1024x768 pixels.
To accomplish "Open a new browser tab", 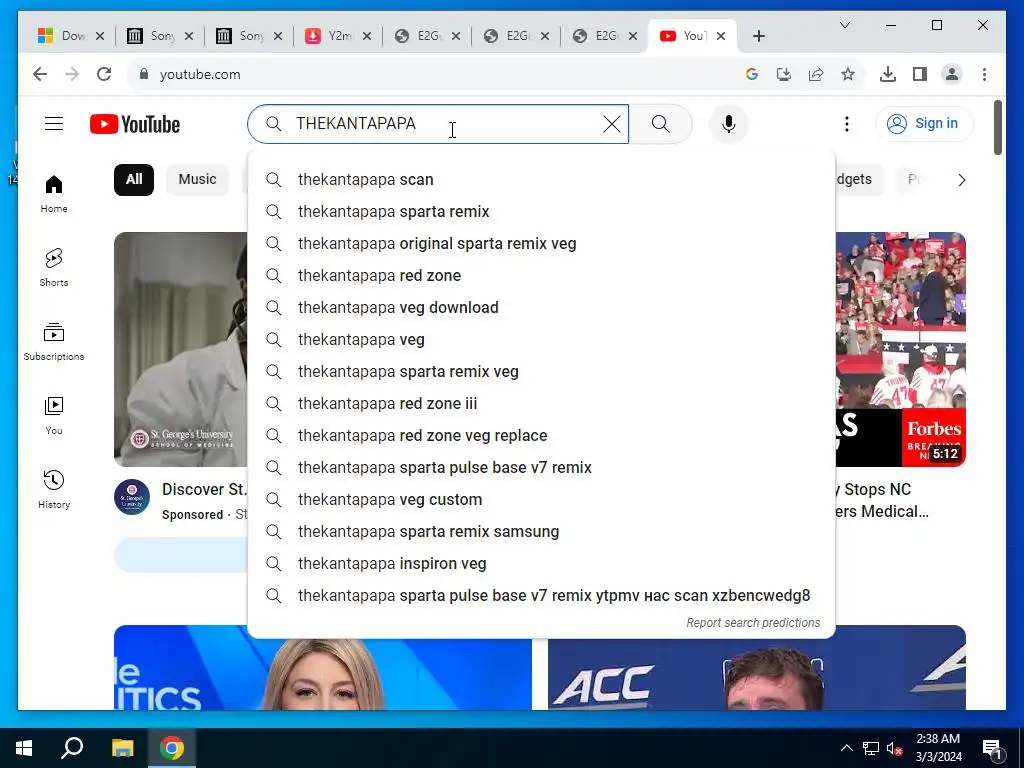I will click(x=758, y=36).
